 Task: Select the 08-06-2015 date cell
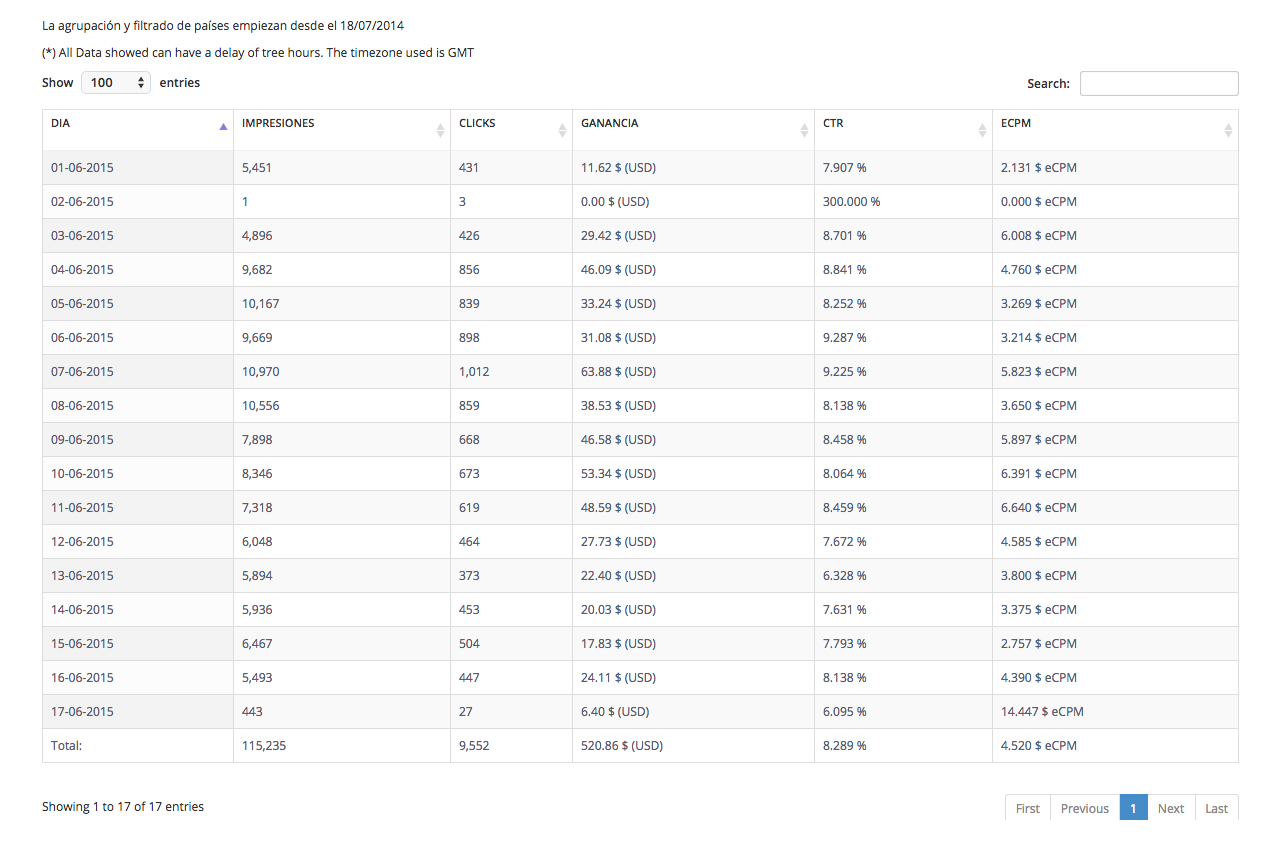pos(138,406)
